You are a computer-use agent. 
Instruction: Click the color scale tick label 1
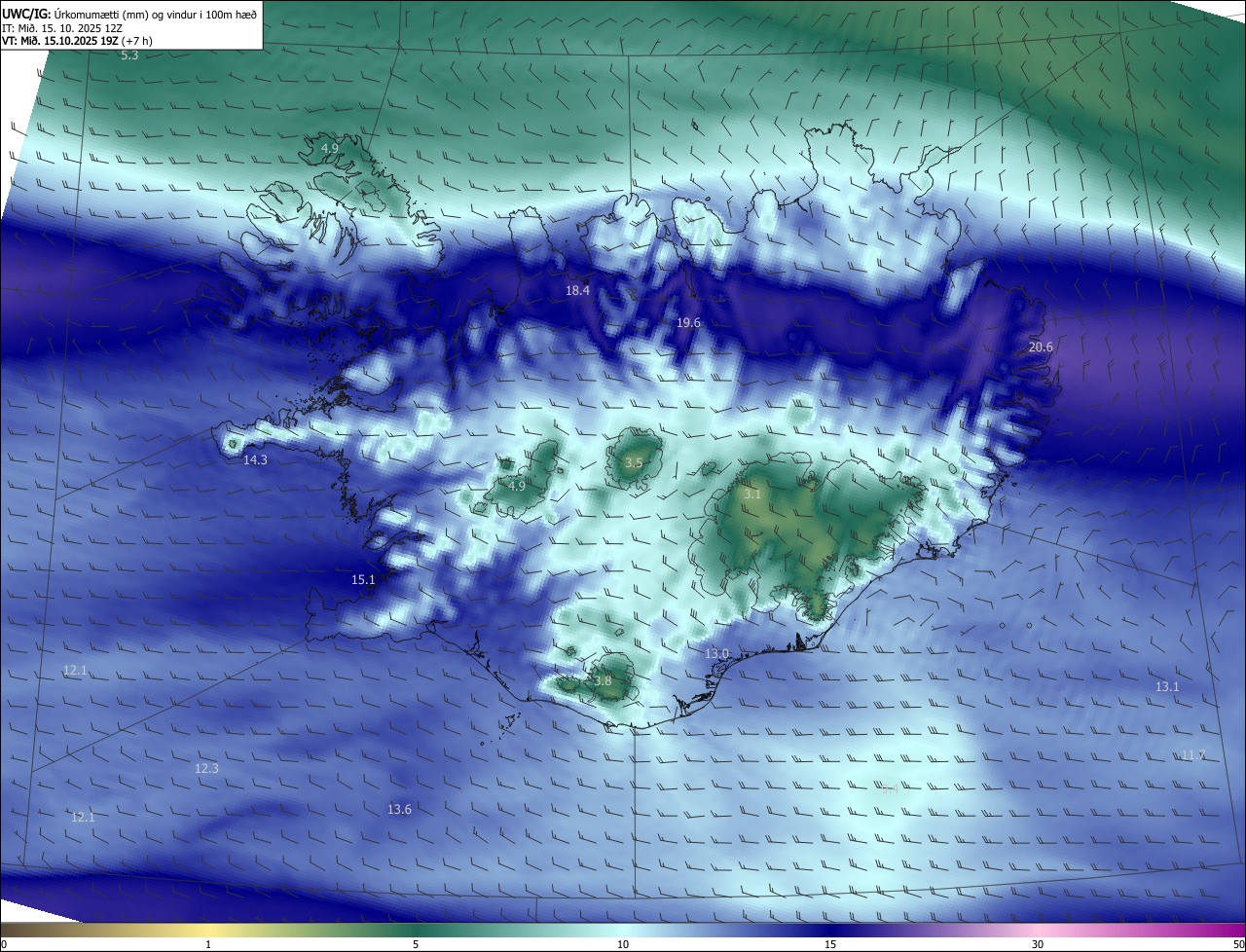(x=209, y=944)
